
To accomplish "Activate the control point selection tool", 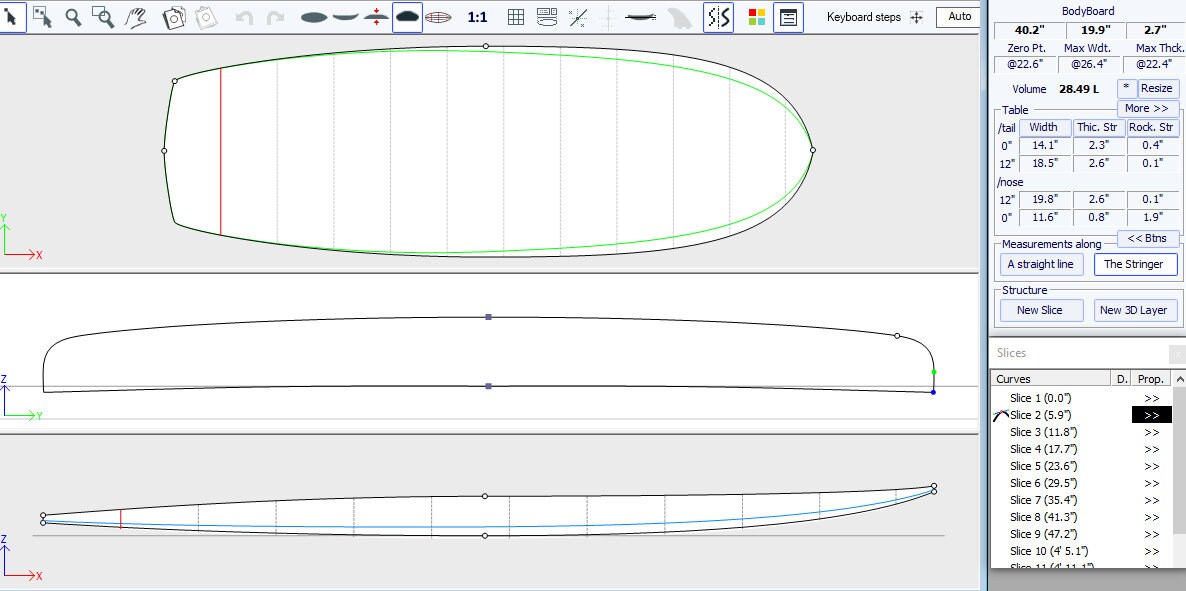I will (42, 17).
